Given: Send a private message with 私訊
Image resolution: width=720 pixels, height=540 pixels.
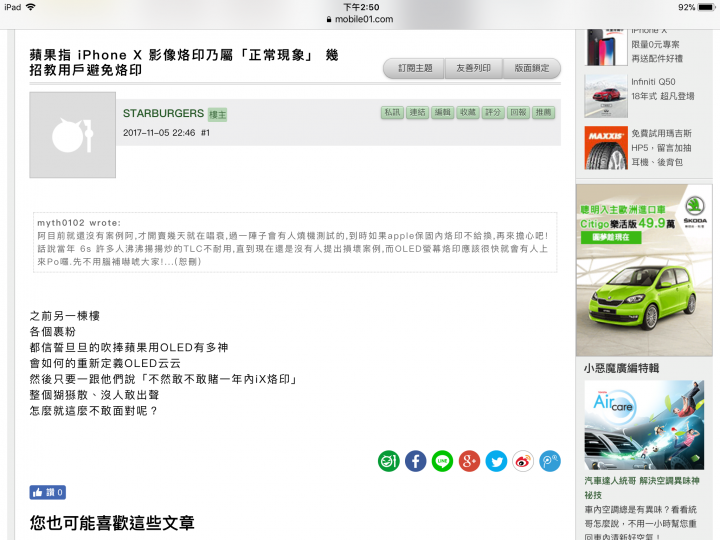Looking at the screenshot, I should tap(392, 112).
